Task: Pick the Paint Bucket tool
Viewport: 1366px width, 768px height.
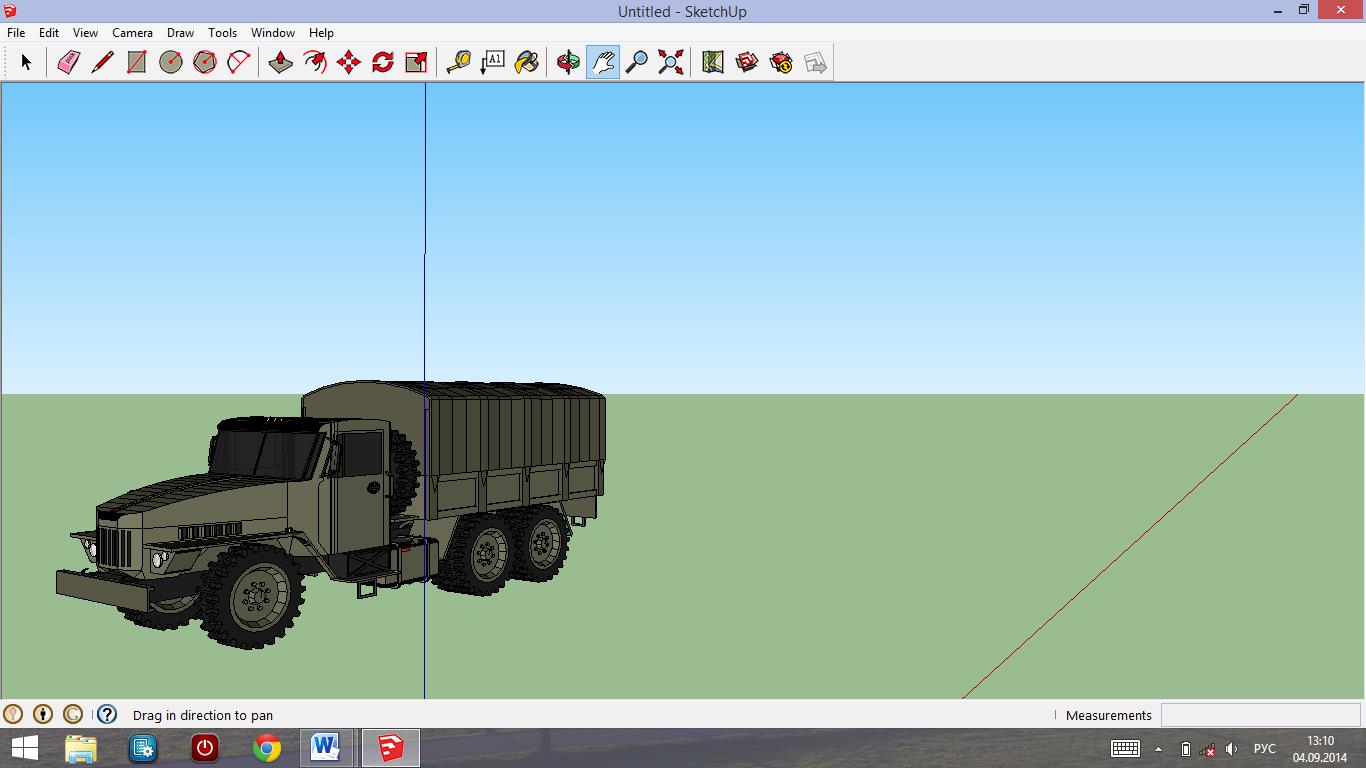Action: point(527,62)
